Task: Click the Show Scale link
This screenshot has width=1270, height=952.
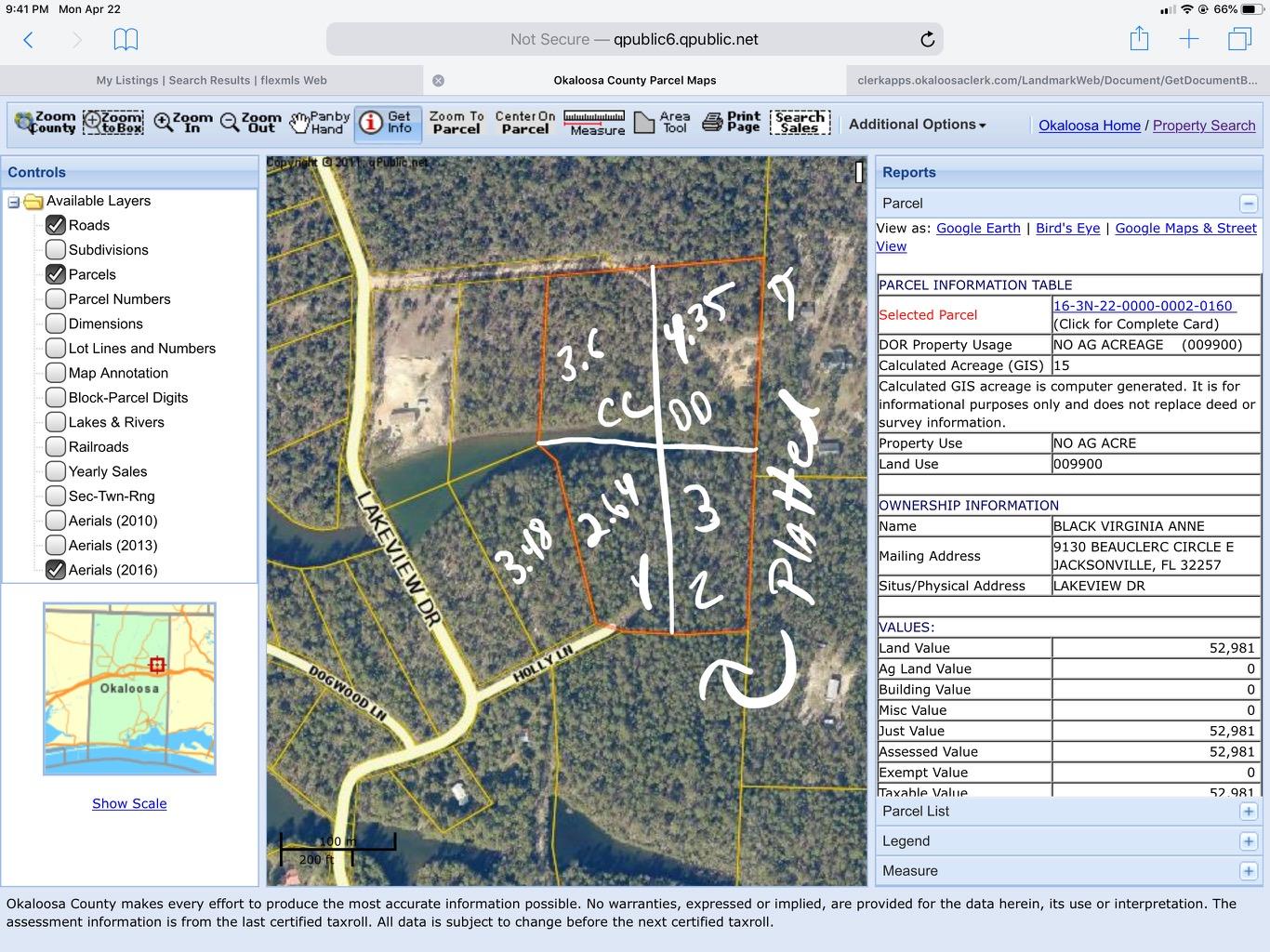Action: [x=129, y=803]
